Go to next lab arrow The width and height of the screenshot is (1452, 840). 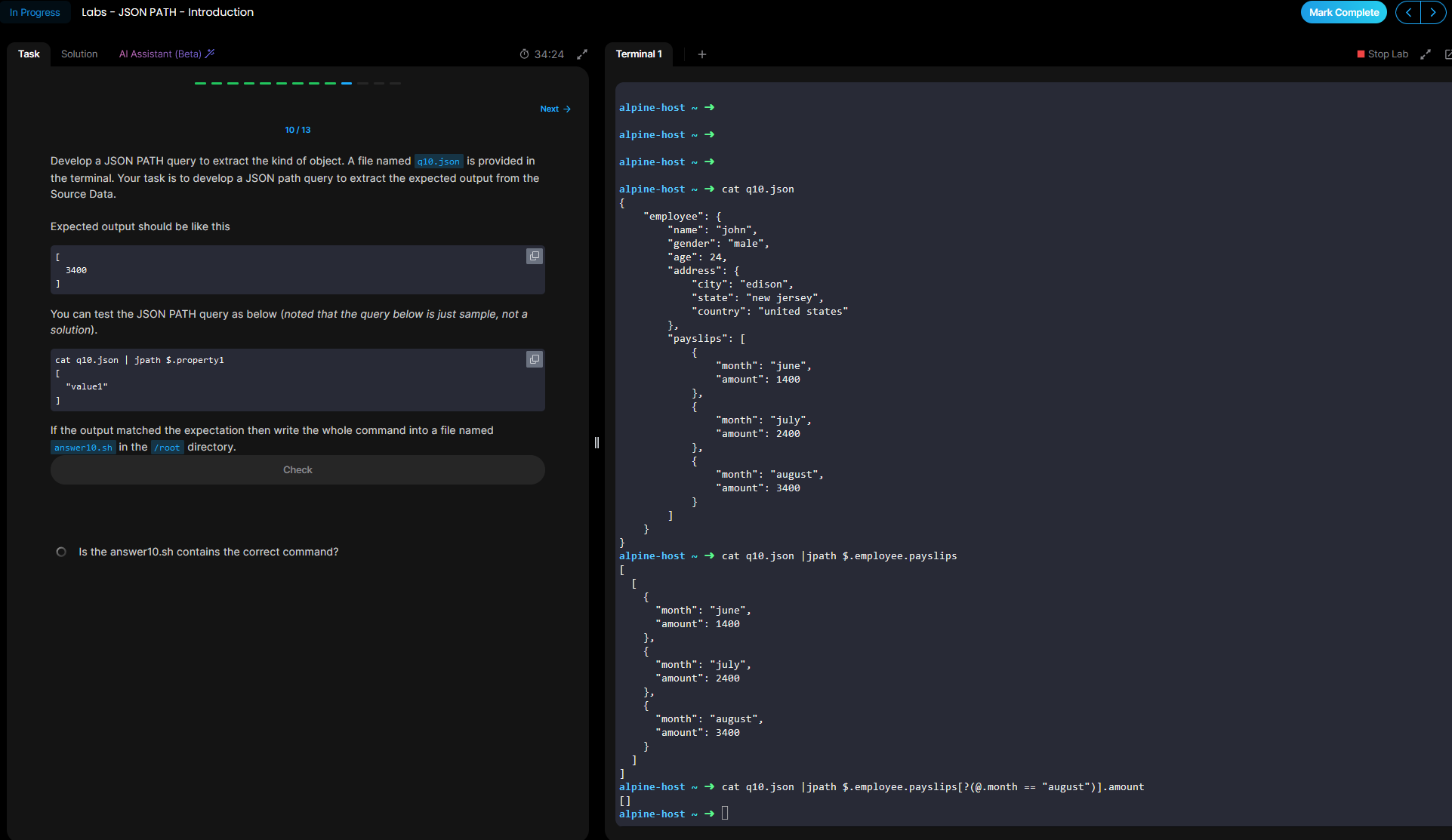click(1432, 12)
